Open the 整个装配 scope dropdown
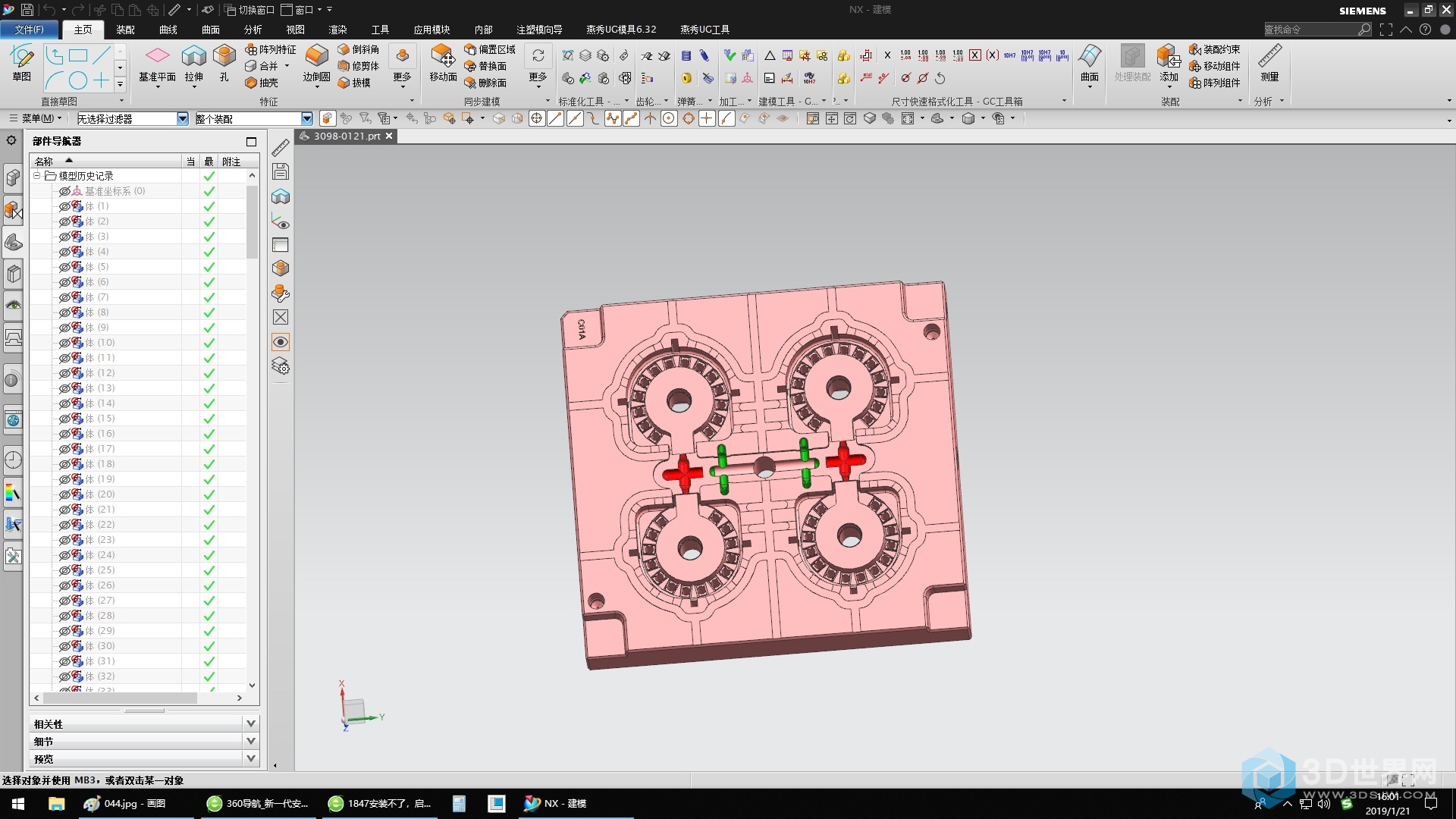Screen dimensions: 1456x819 (306, 118)
